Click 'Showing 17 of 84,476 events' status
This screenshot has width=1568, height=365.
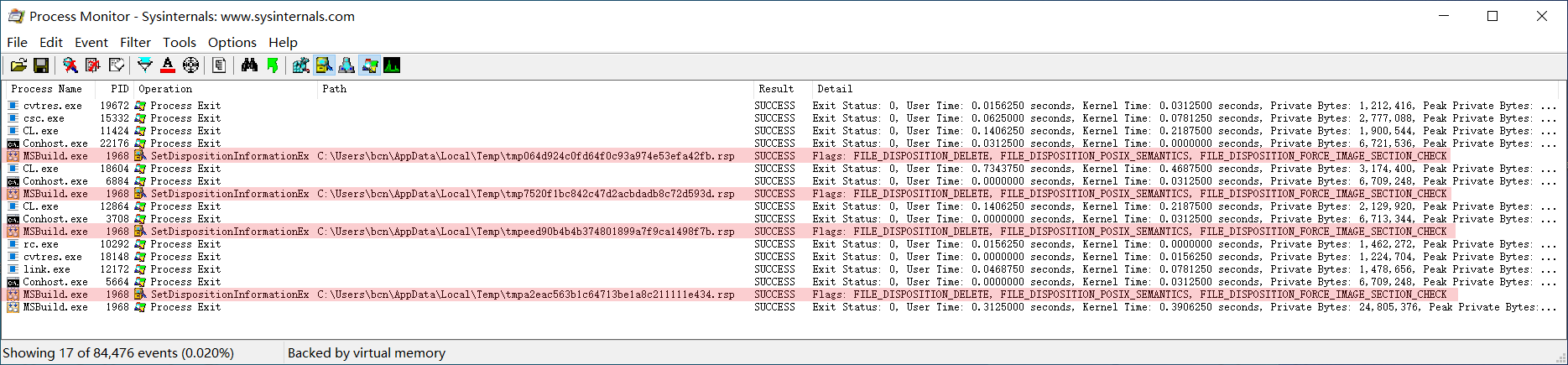click(119, 352)
